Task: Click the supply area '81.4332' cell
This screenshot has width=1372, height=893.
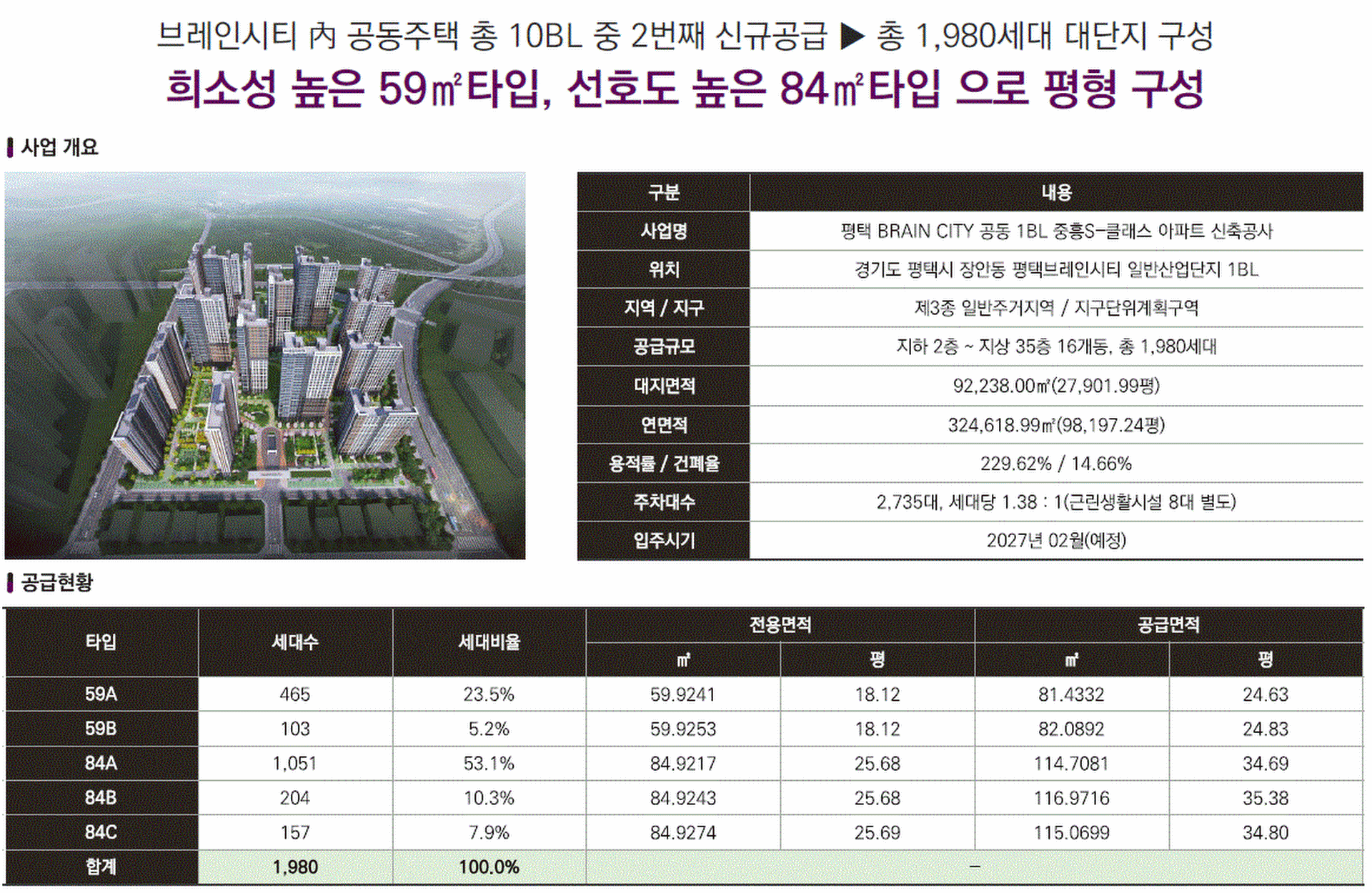Action: tap(1071, 694)
